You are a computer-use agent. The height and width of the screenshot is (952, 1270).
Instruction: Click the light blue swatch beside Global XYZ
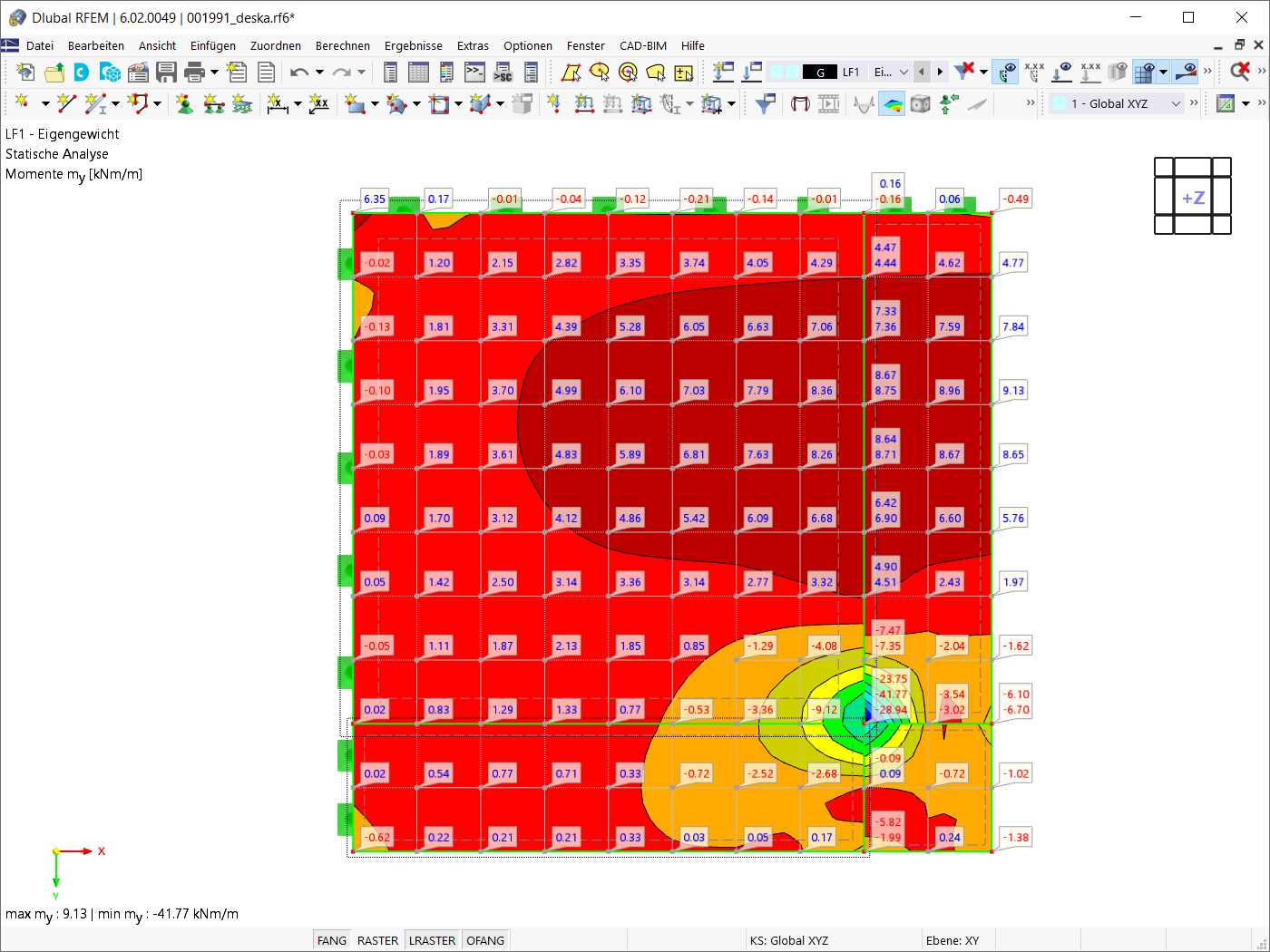(x=1060, y=103)
